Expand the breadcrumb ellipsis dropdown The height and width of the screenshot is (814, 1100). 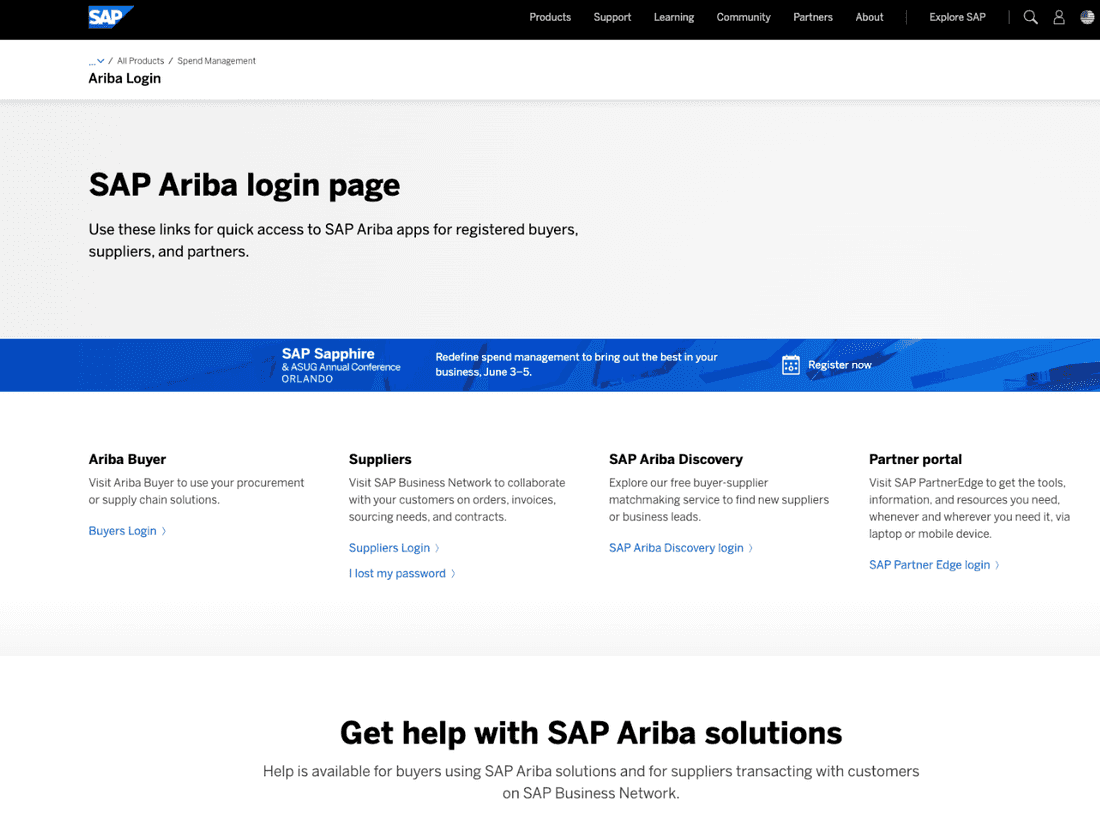pos(96,61)
